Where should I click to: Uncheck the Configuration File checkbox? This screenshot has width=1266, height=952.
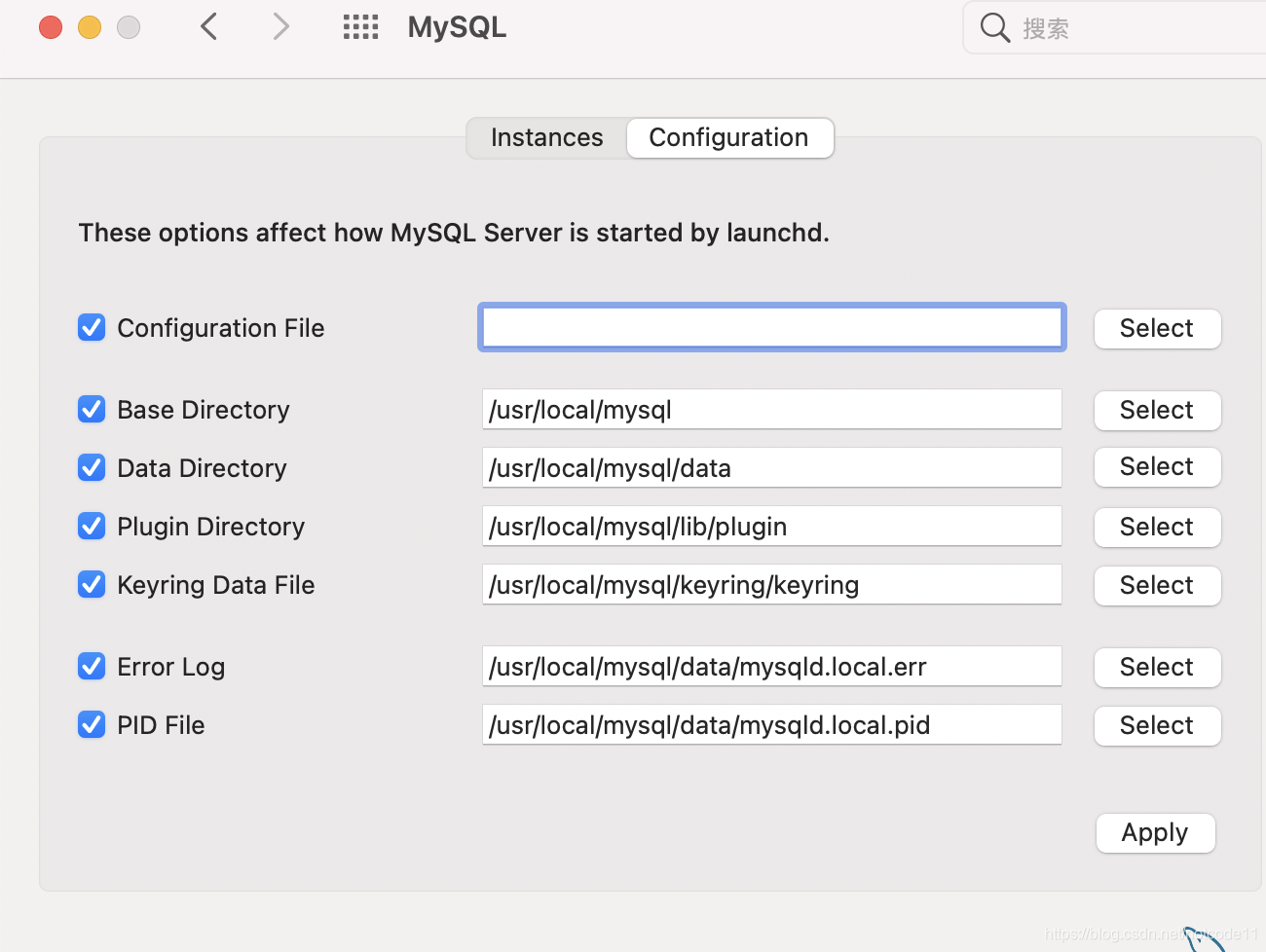[92, 328]
